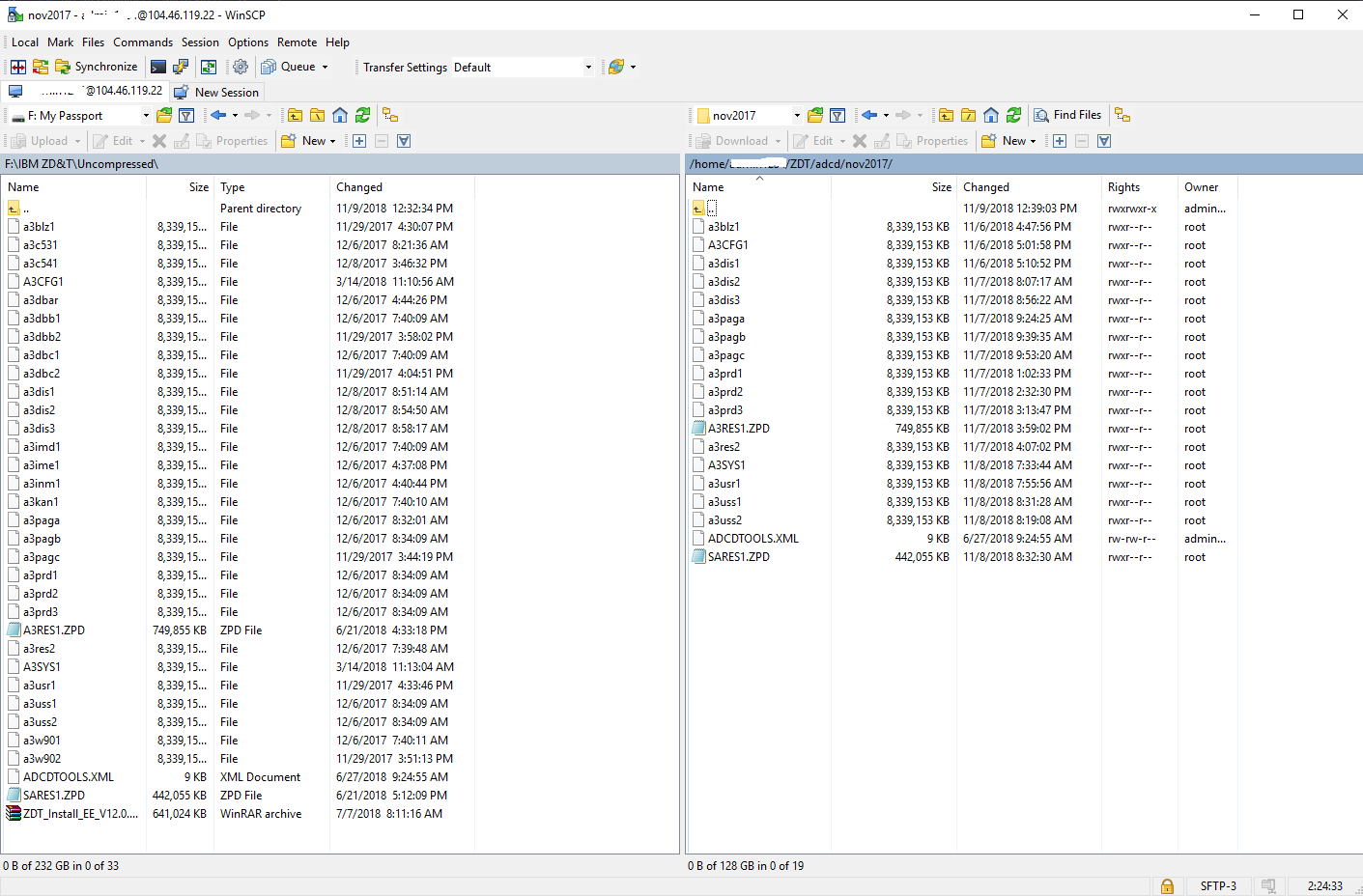Sort remote files by Rights column
The height and width of the screenshot is (896, 1363).
pos(1139,187)
